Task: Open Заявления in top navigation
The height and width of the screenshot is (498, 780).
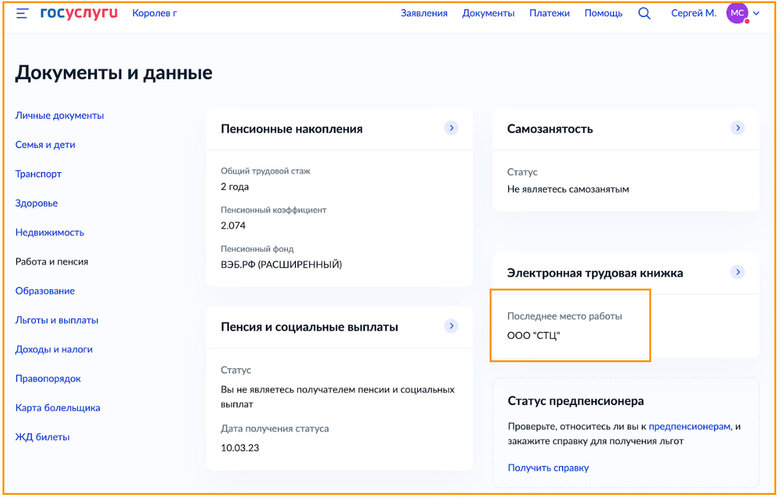Action: [424, 14]
